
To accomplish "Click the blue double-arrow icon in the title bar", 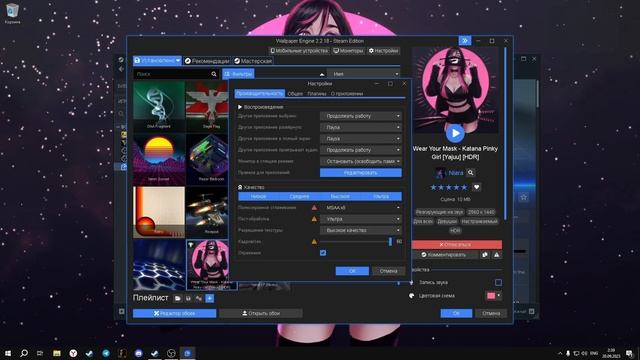I will click(465, 40).
